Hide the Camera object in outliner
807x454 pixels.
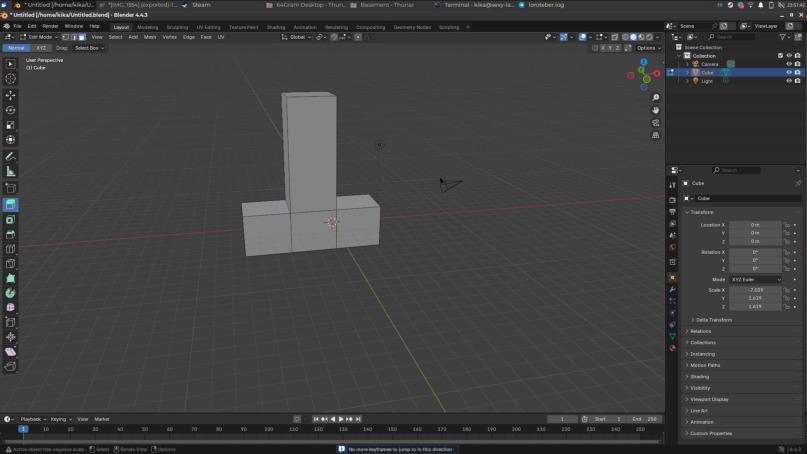coord(789,64)
